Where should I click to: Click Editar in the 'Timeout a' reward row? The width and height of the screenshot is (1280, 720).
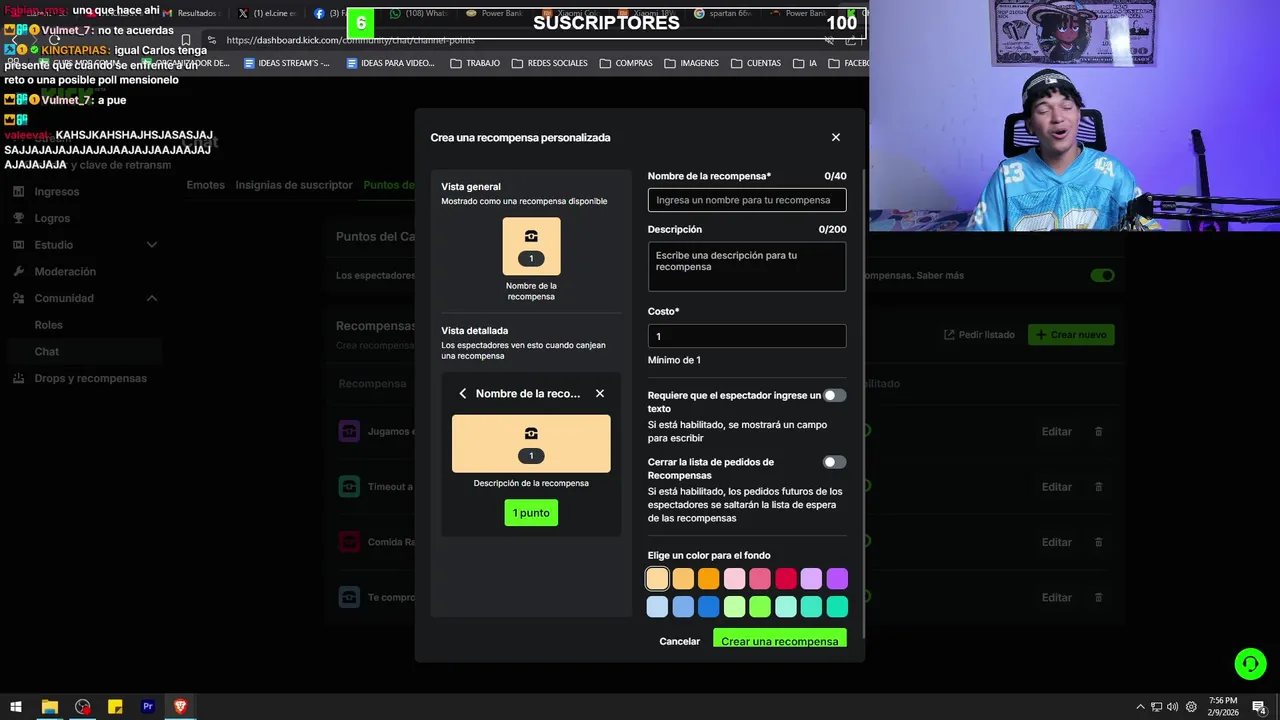point(1057,487)
